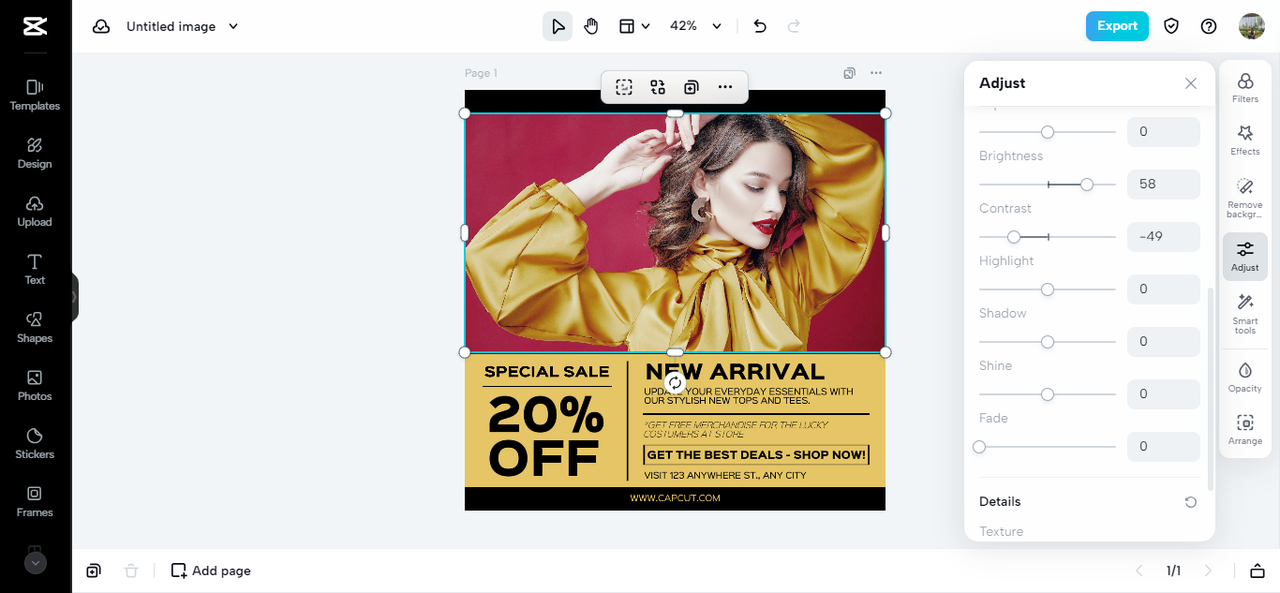Screen dimensions: 1280x593
Task: Click the Add page button
Action: click(x=211, y=571)
